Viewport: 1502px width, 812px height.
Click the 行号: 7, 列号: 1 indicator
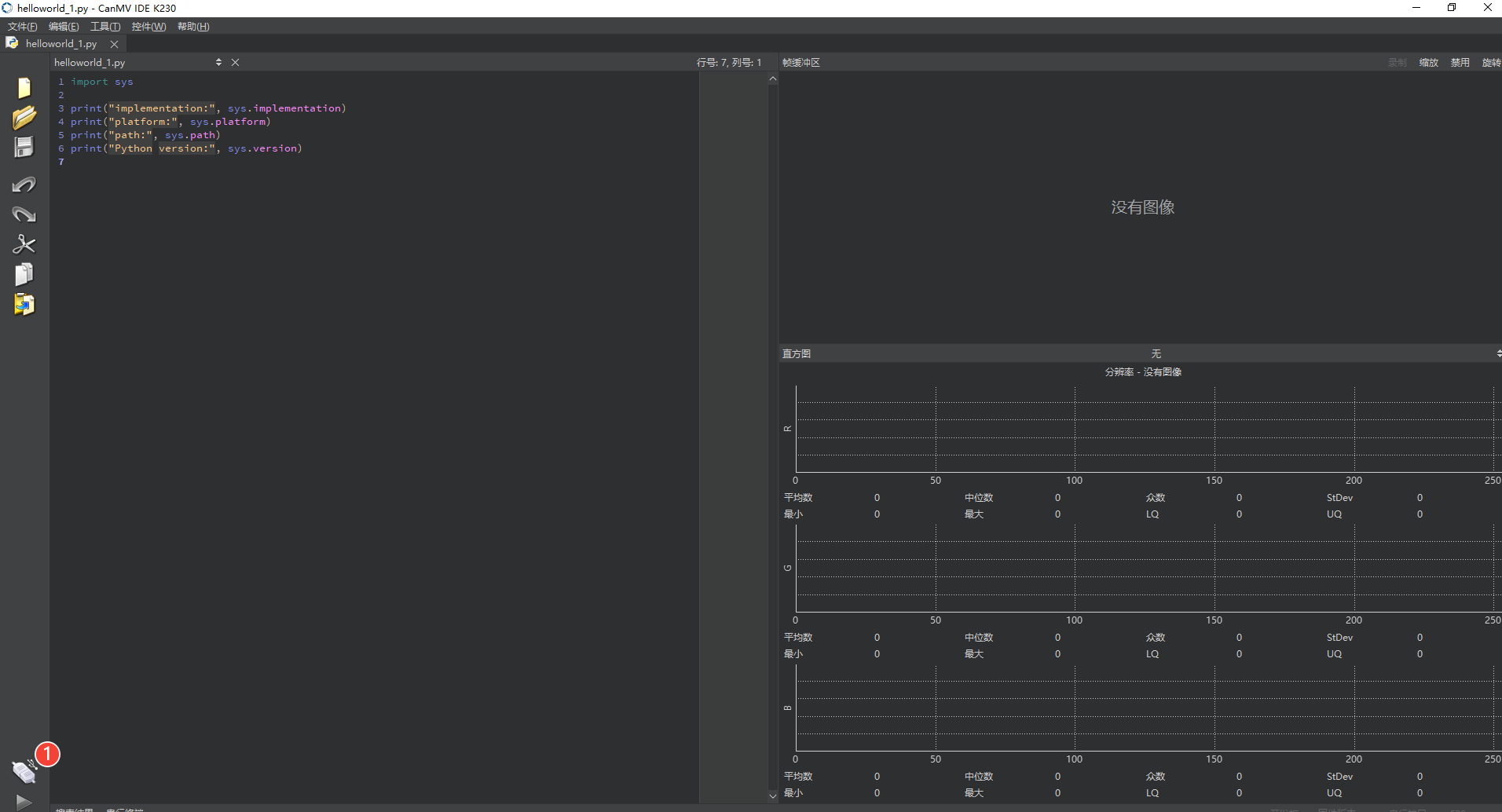pos(729,63)
